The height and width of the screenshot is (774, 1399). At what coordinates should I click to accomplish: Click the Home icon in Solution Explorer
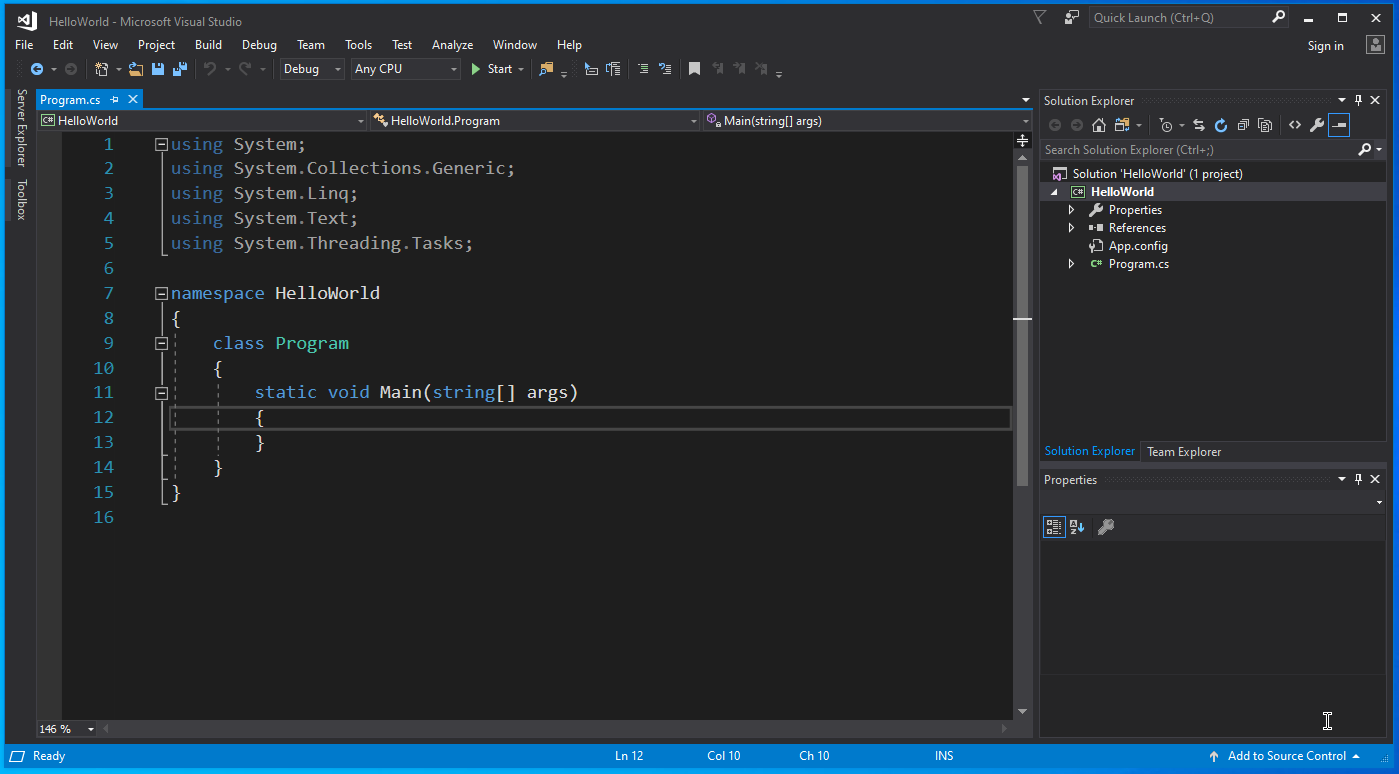pos(1099,125)
